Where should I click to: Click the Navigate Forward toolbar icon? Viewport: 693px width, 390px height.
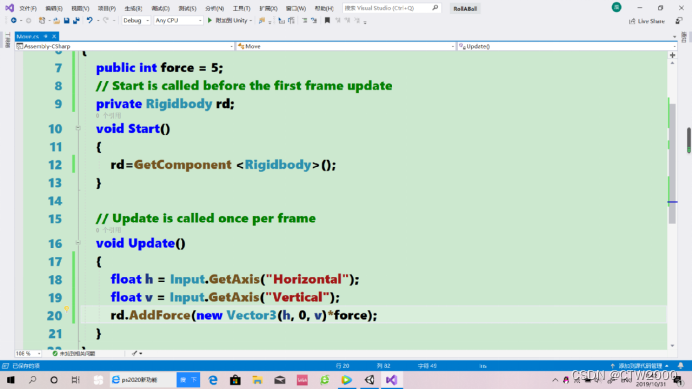(28, 20)
